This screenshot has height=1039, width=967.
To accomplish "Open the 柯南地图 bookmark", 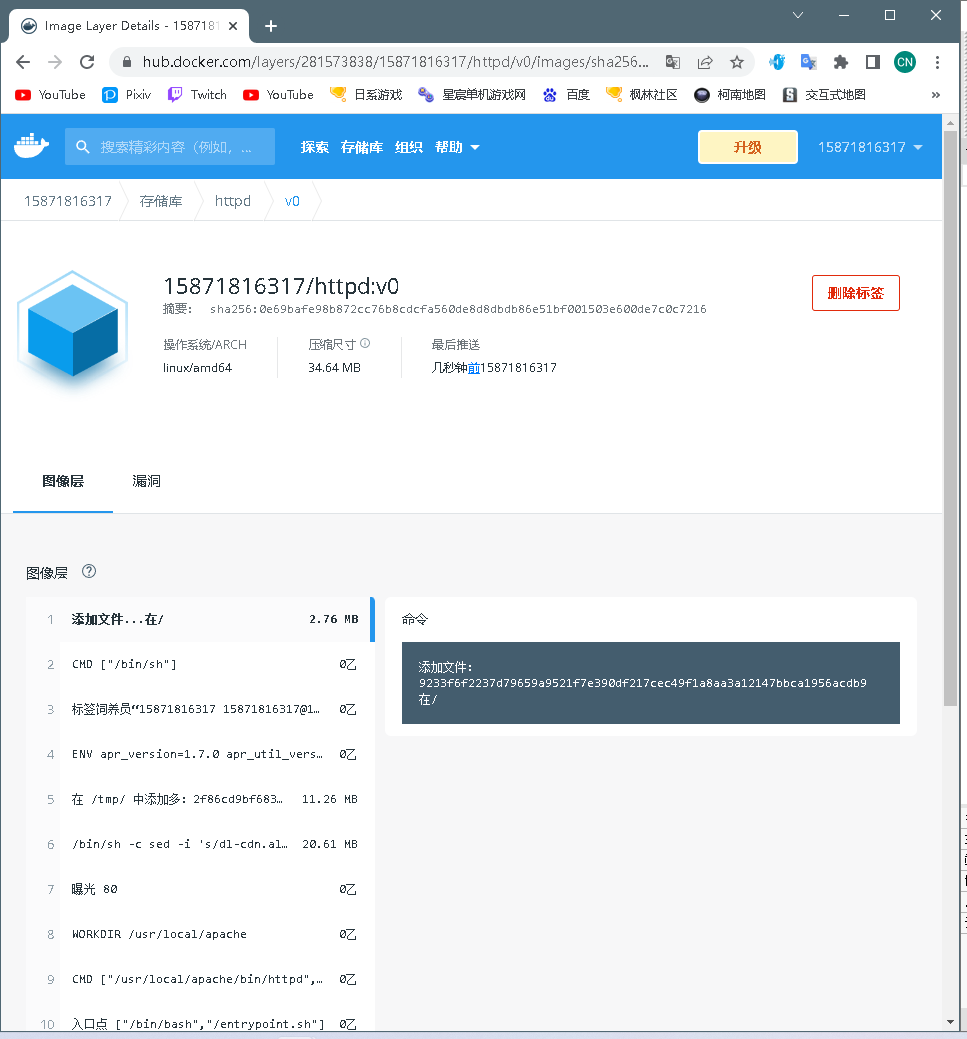I will tap(730, 95).
